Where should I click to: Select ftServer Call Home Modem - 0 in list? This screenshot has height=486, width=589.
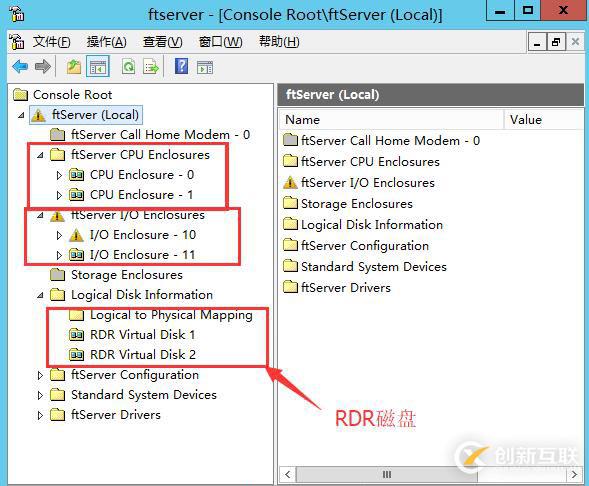click(391, 140)
